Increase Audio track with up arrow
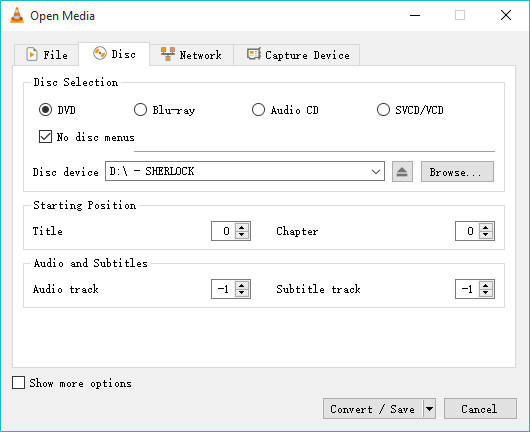Image resolution: width=530 pixels, height=432 pixels. click(x=242, y=285)
